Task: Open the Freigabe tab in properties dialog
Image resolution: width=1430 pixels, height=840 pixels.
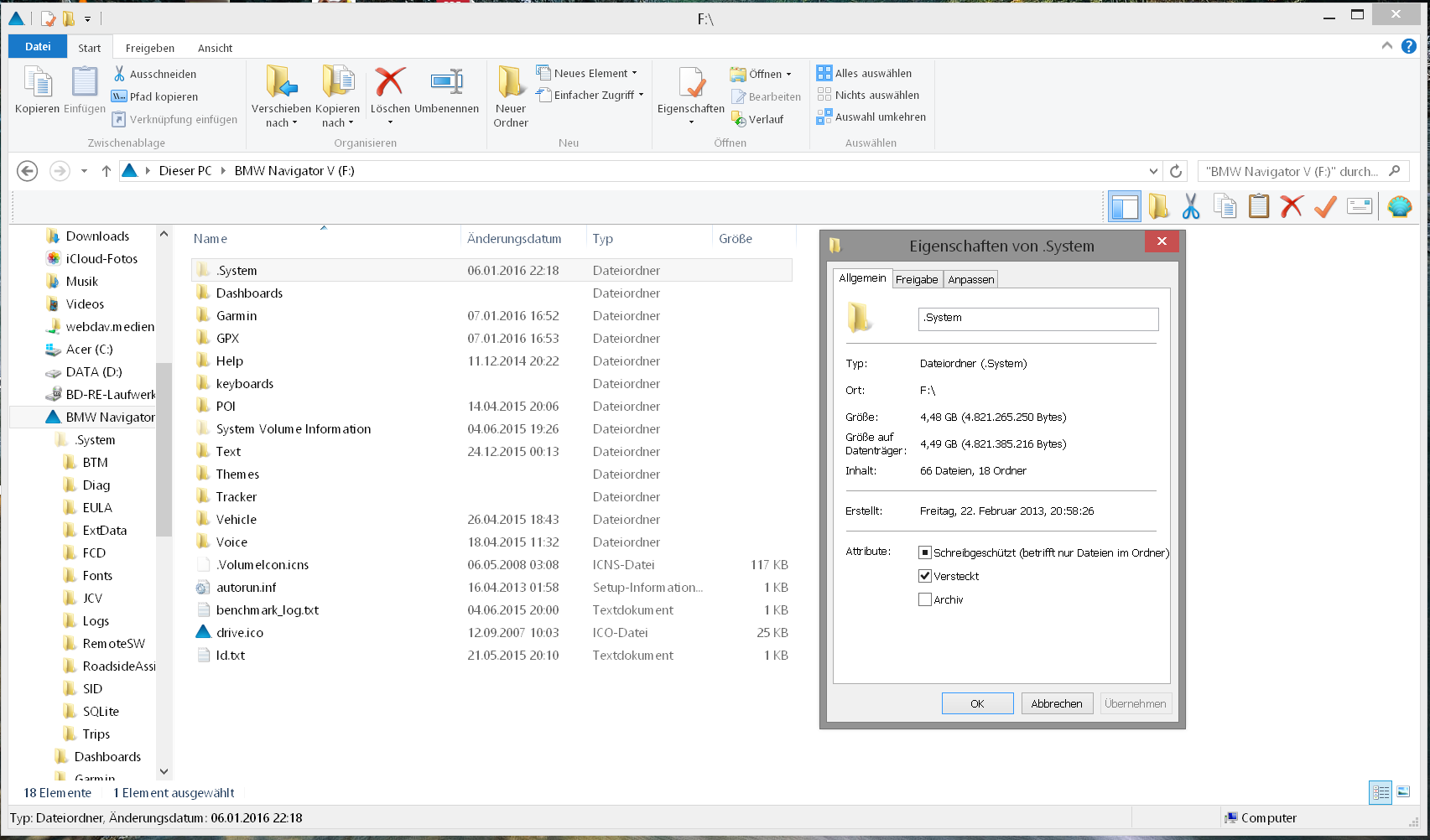Action: coord(917,279)
